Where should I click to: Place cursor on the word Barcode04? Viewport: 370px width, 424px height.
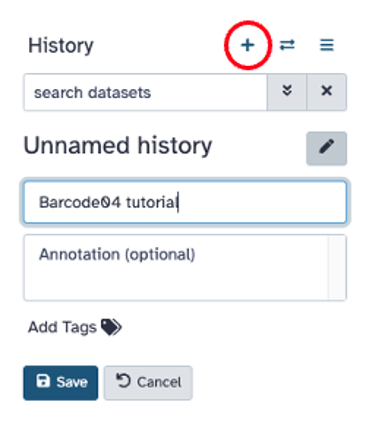tap(80, 202)
